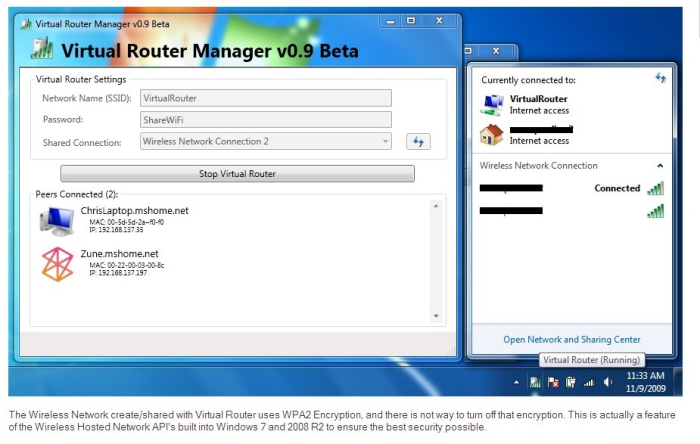700x444 pixels.
Task: Click the volume speaker tray icon
Action: 608,382
